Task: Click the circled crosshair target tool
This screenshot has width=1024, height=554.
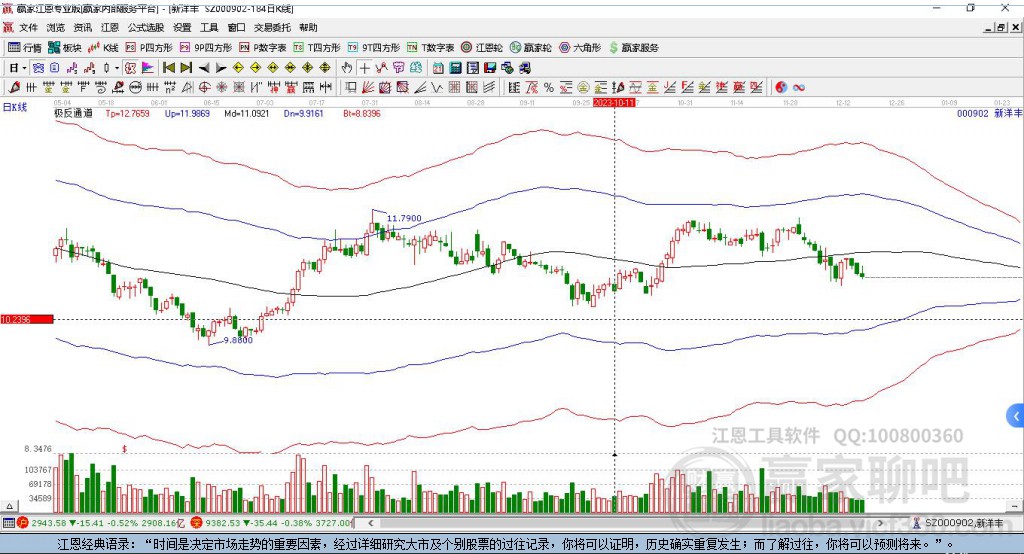Action: [204, 87]
